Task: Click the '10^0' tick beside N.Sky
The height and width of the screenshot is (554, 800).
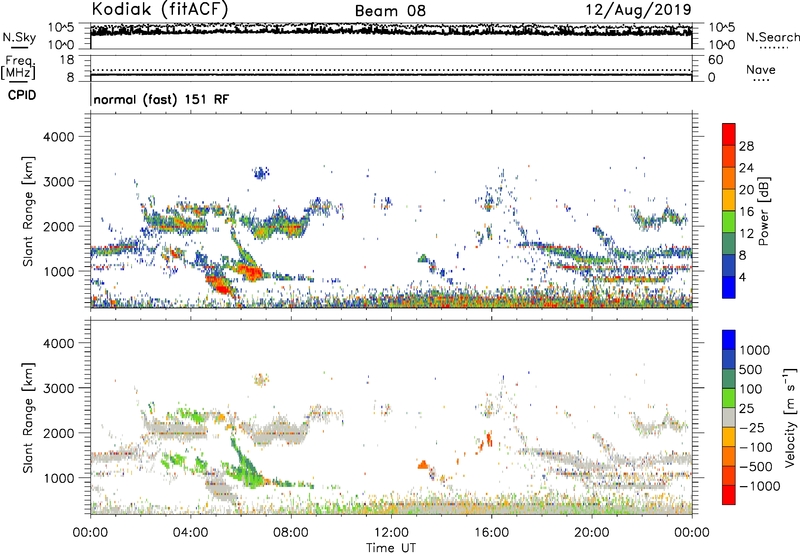Action: [63, 45]
